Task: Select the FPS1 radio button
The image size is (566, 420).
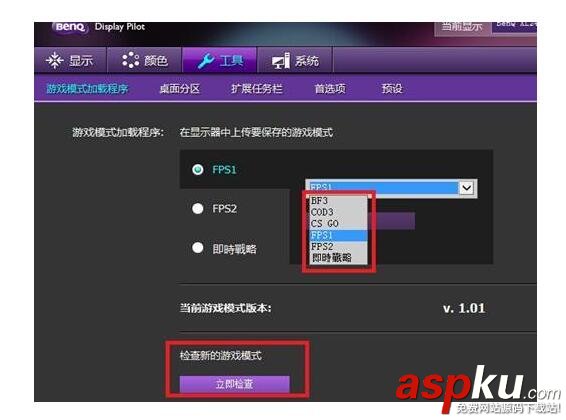Action: 197,170
